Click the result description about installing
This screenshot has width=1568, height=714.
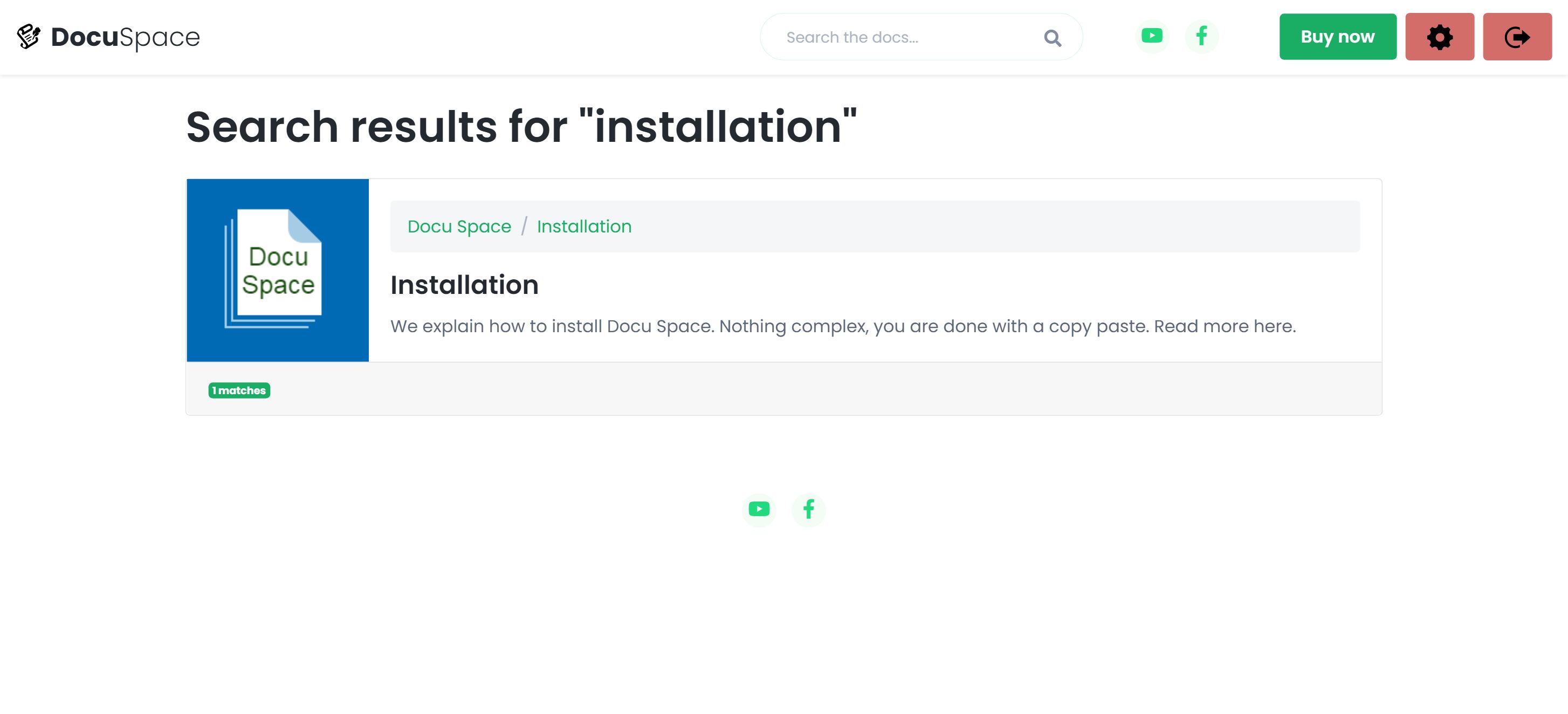842,326
